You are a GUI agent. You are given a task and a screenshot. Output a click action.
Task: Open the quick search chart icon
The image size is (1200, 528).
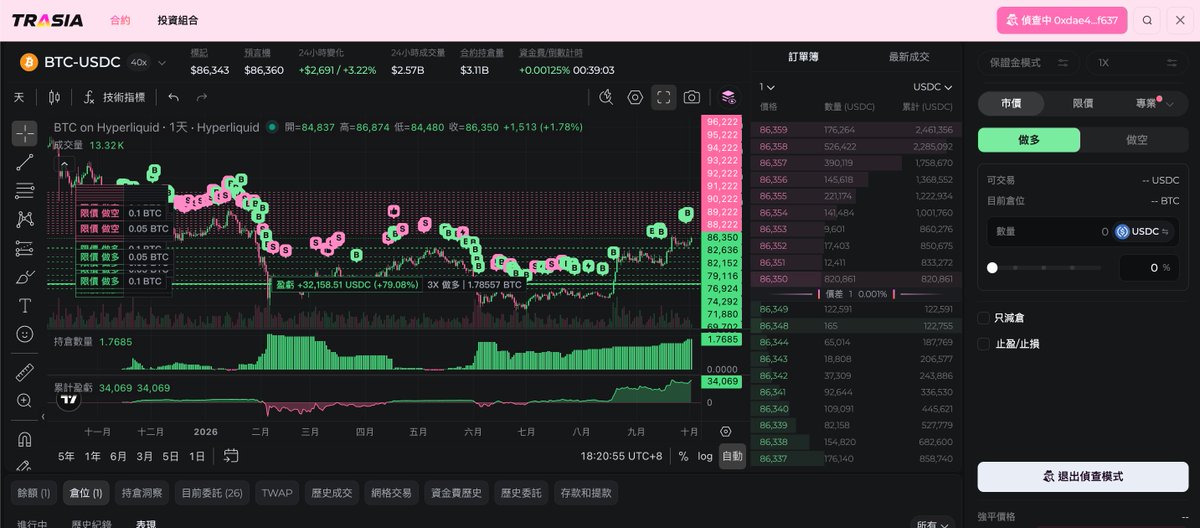click(x=606, y=97)
